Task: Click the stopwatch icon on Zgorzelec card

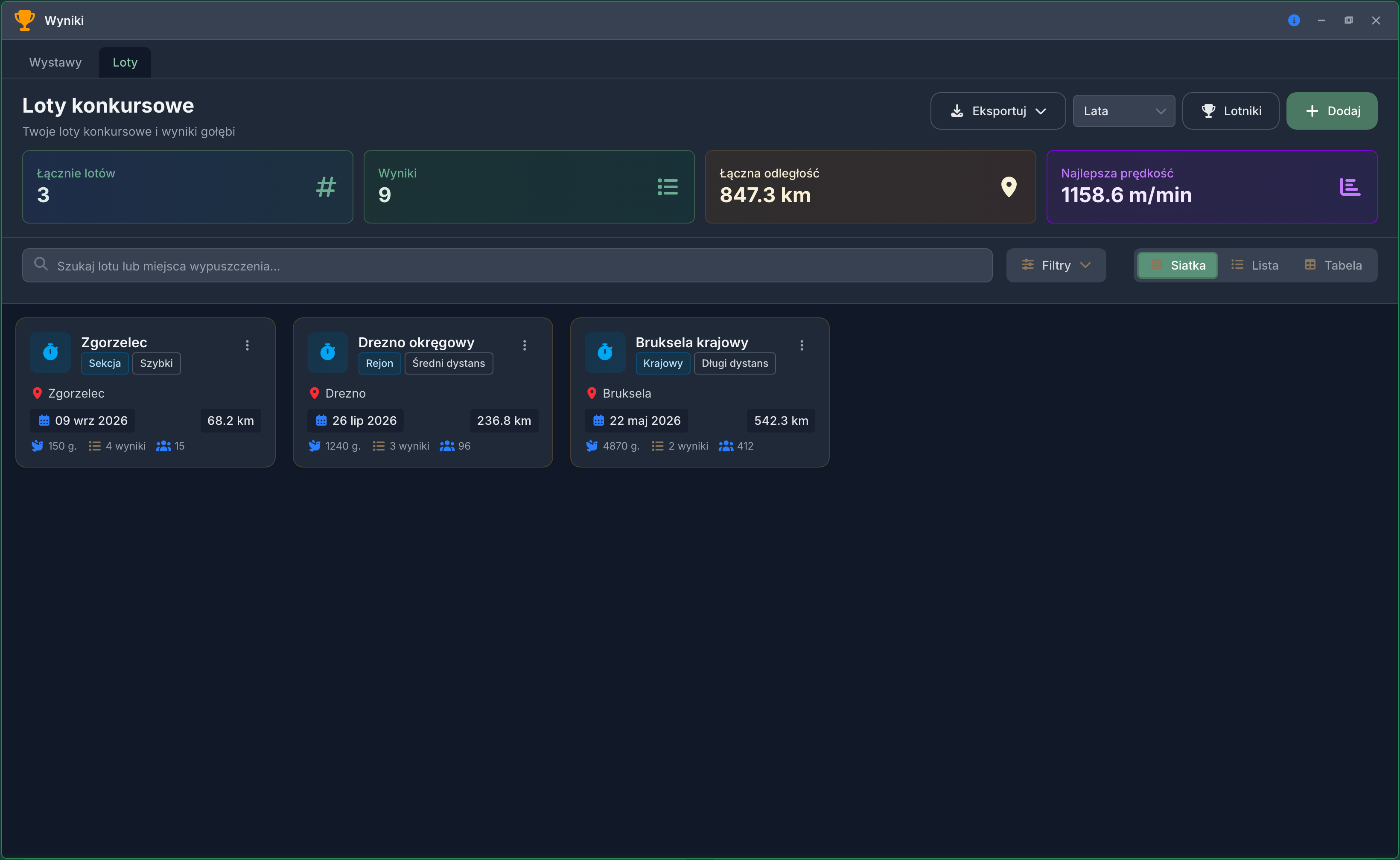Action: (x=50, y=352)
